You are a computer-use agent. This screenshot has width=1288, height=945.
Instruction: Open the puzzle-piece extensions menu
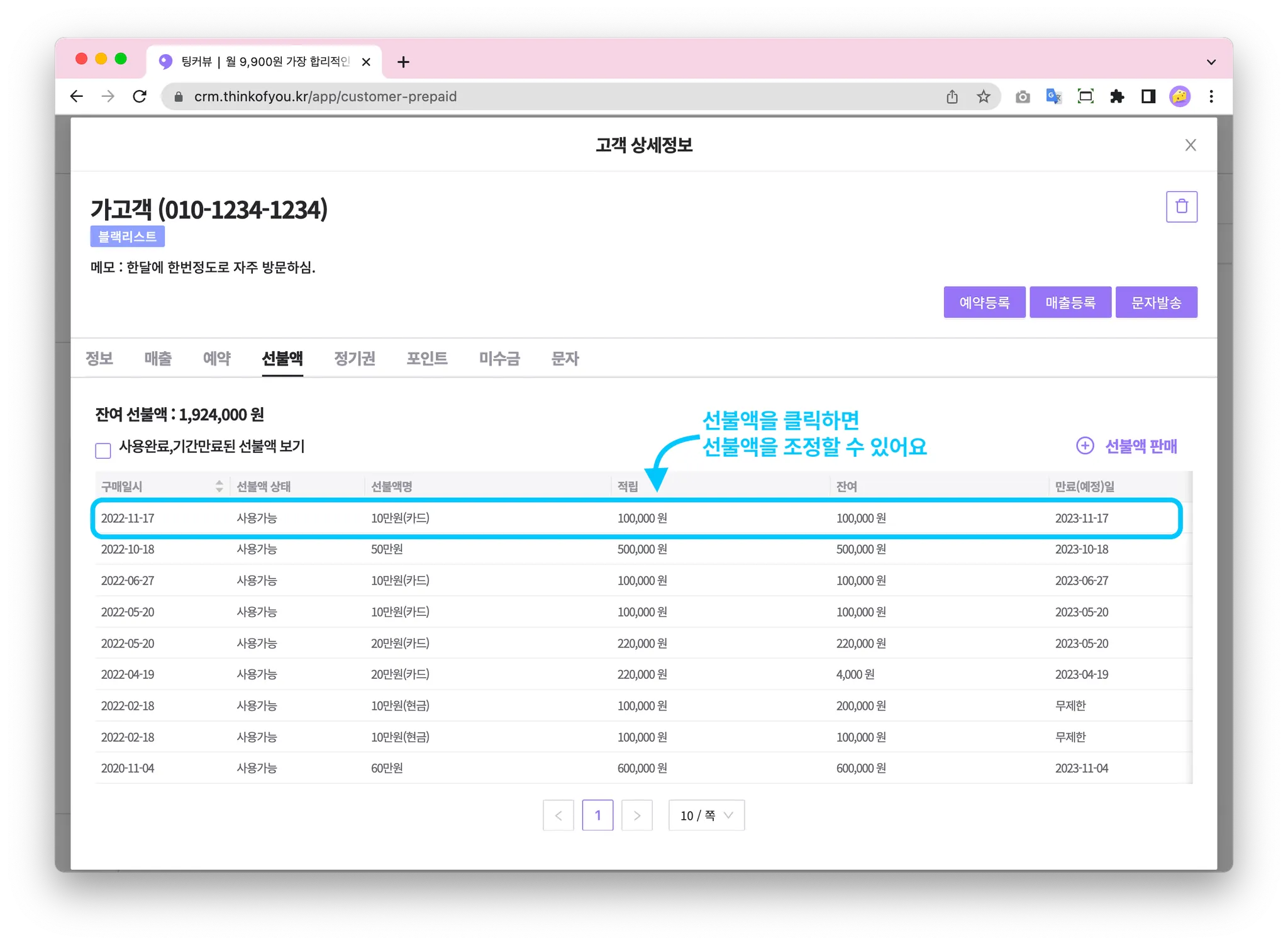click(x=1117, y=96)
